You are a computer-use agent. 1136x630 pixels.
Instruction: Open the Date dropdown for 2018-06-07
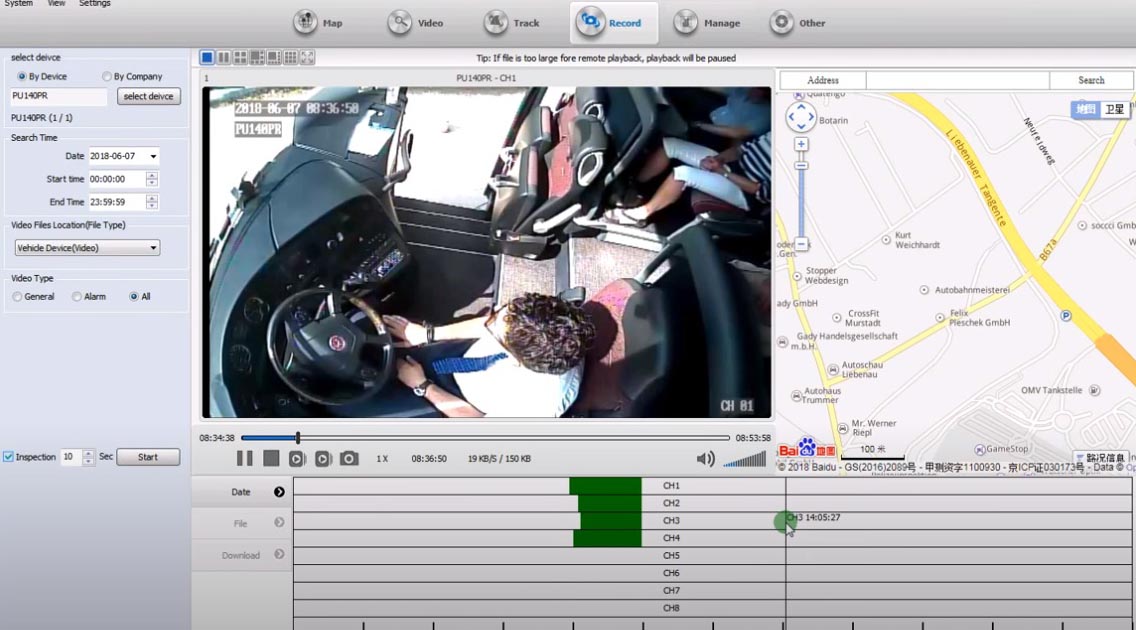click(153, 156)
